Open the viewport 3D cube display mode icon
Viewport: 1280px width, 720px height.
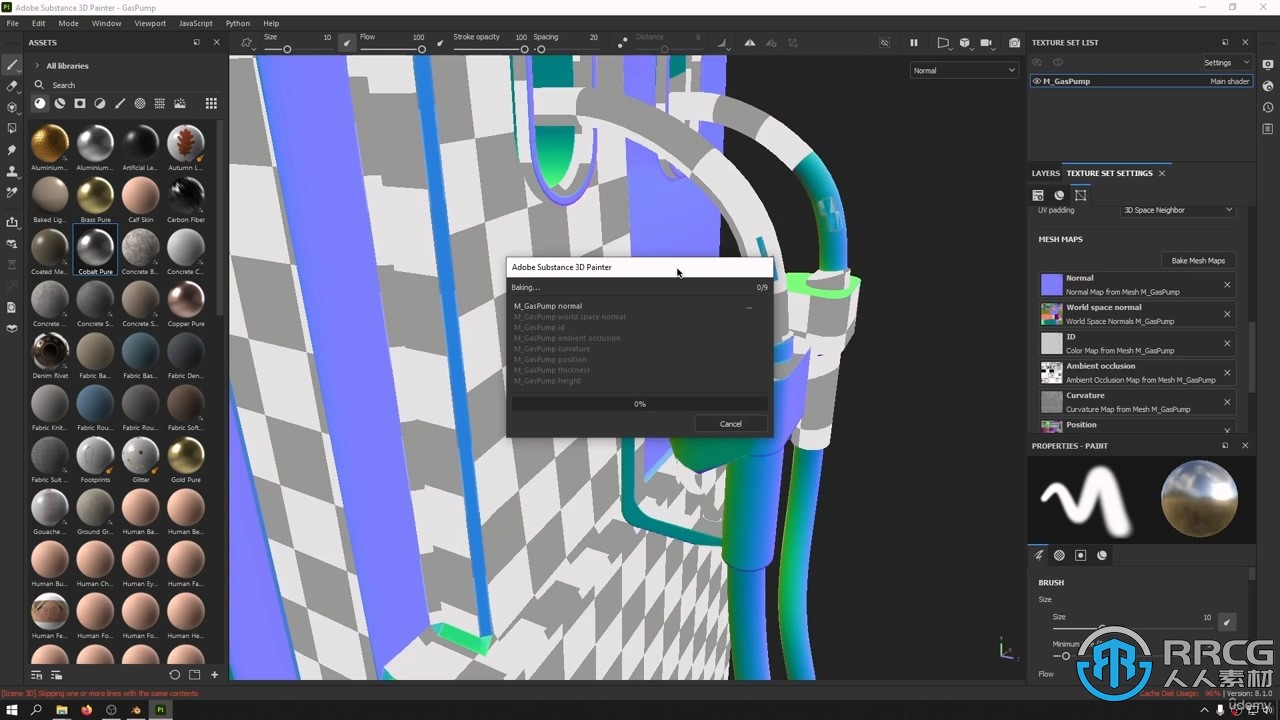[966, 43]
